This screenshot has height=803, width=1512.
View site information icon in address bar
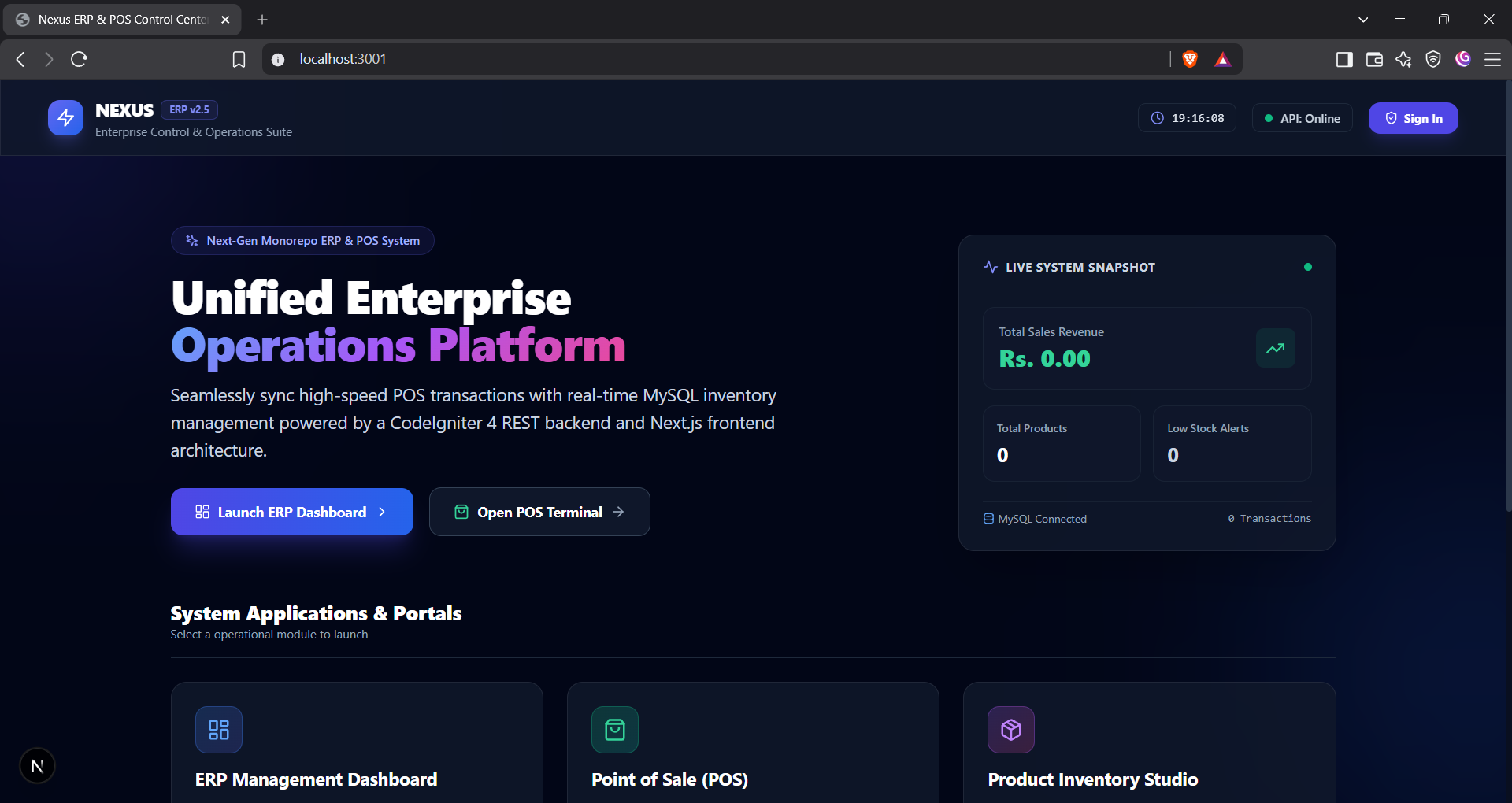click(277, 59)
